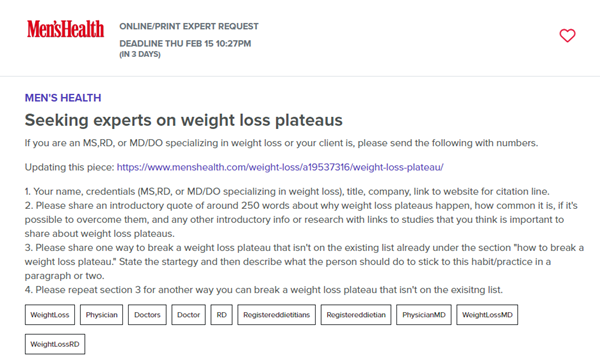Select the WeightLossRD tag
The height and width of the screenshot is (362, 600).
[x=55, y=344]
